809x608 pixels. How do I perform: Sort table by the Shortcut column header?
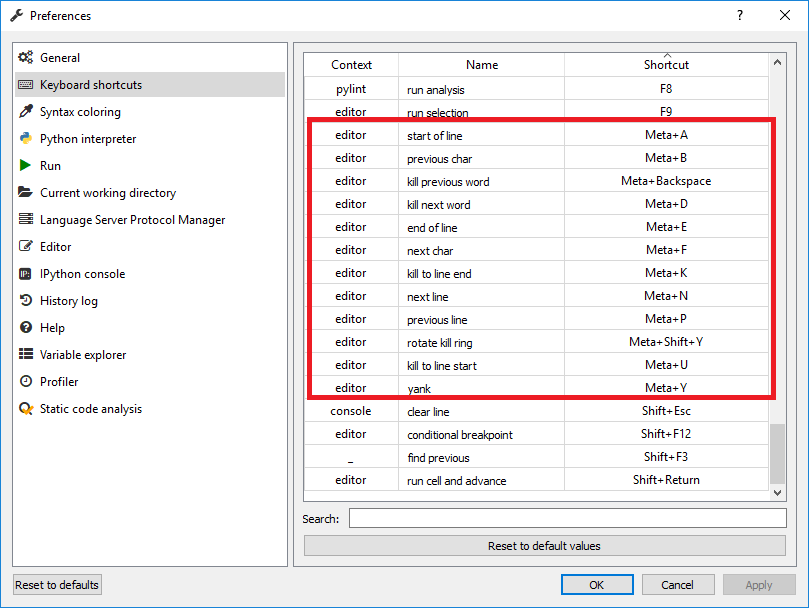pyautogui.click(x=666, y=65)
